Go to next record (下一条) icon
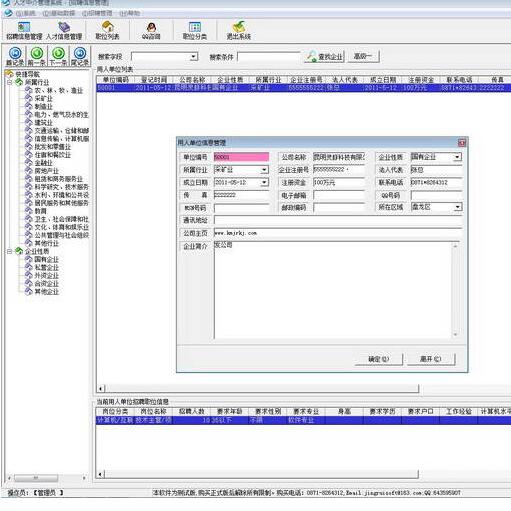Screen dimensions: 511x511 [x=58, y=56]
